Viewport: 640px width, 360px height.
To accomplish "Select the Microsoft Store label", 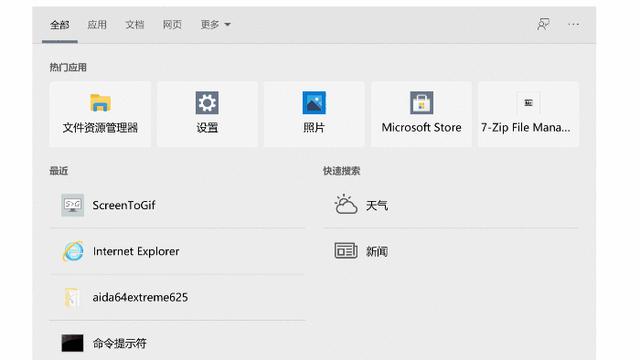I will pyautogui.click(x=421, y=127).
